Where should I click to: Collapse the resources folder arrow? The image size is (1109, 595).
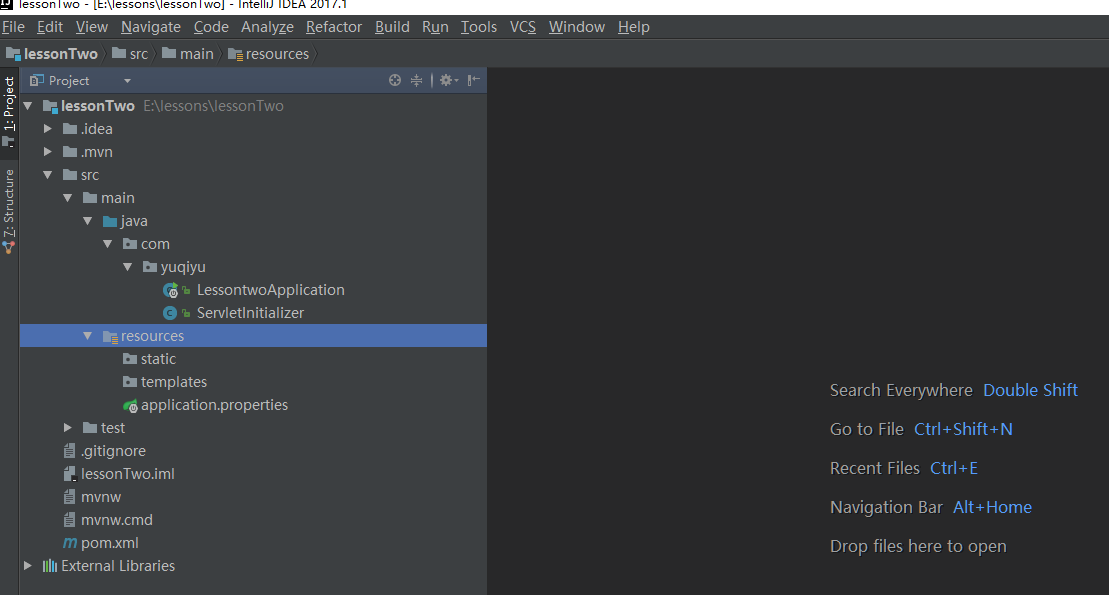pyautogui.click(x=88, y=336)
